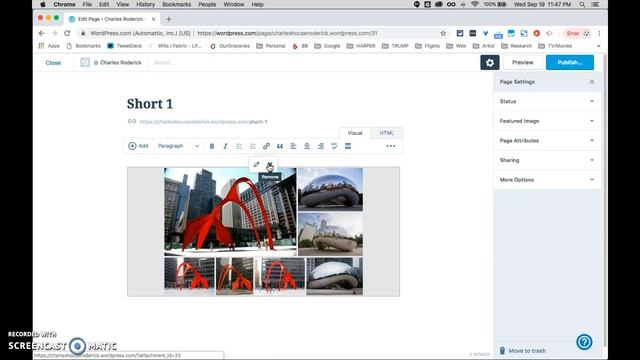
Task: Switch to the HTML editor tab
Action: tap(387, 133)
